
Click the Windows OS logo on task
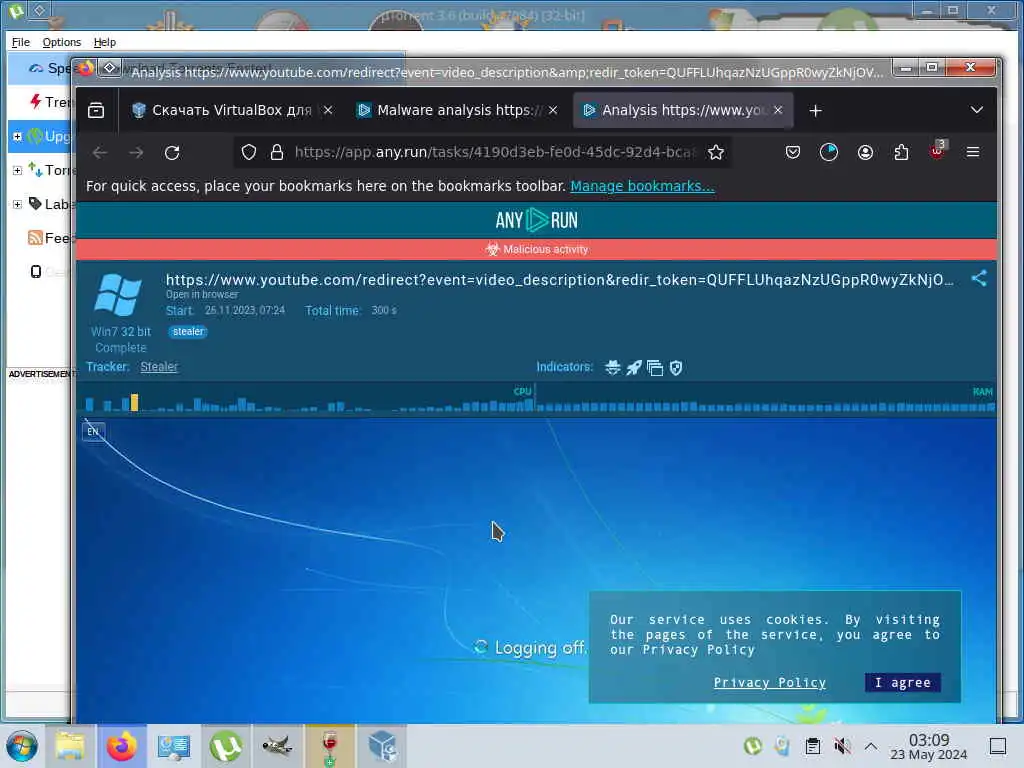118,295
